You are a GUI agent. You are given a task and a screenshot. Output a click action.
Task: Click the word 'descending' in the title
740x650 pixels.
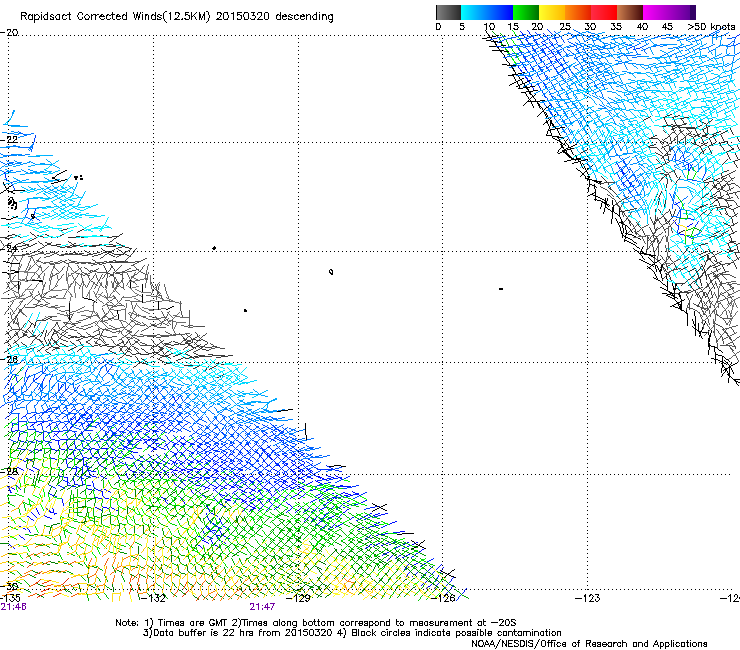coord(304,17)
